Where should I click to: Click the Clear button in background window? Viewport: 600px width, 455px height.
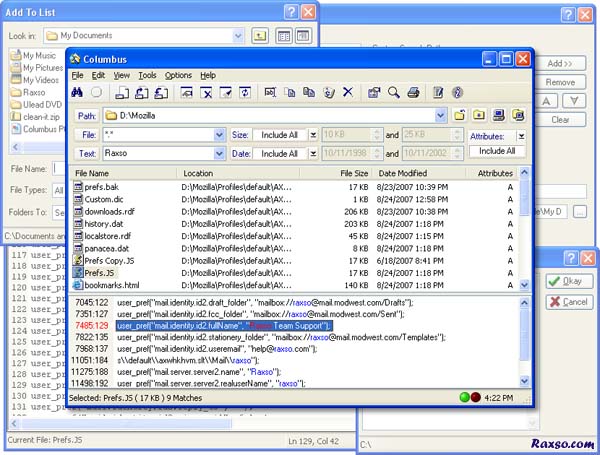coord(560,120)
